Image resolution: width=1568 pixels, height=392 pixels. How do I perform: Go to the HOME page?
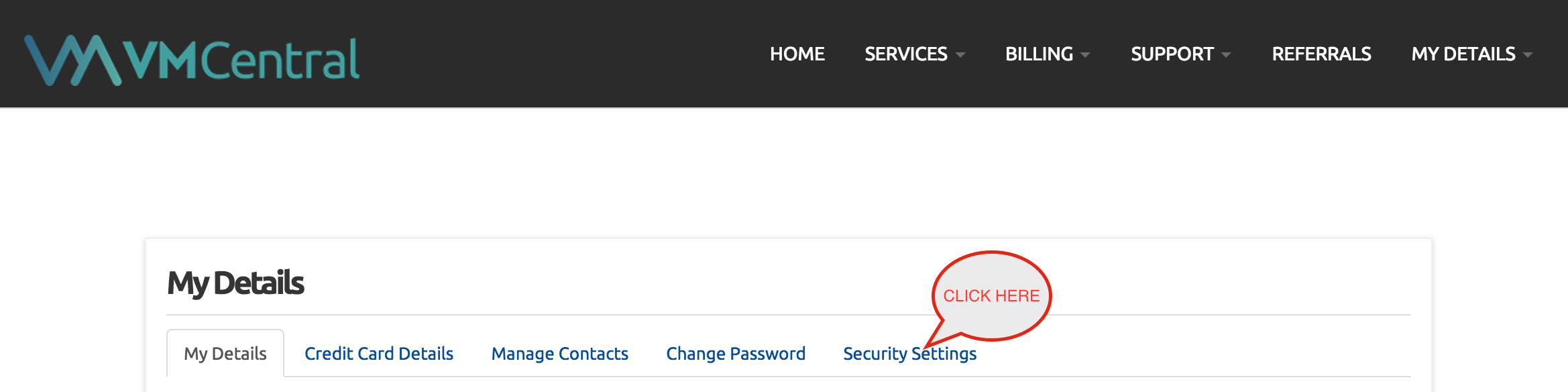[797, 54]
